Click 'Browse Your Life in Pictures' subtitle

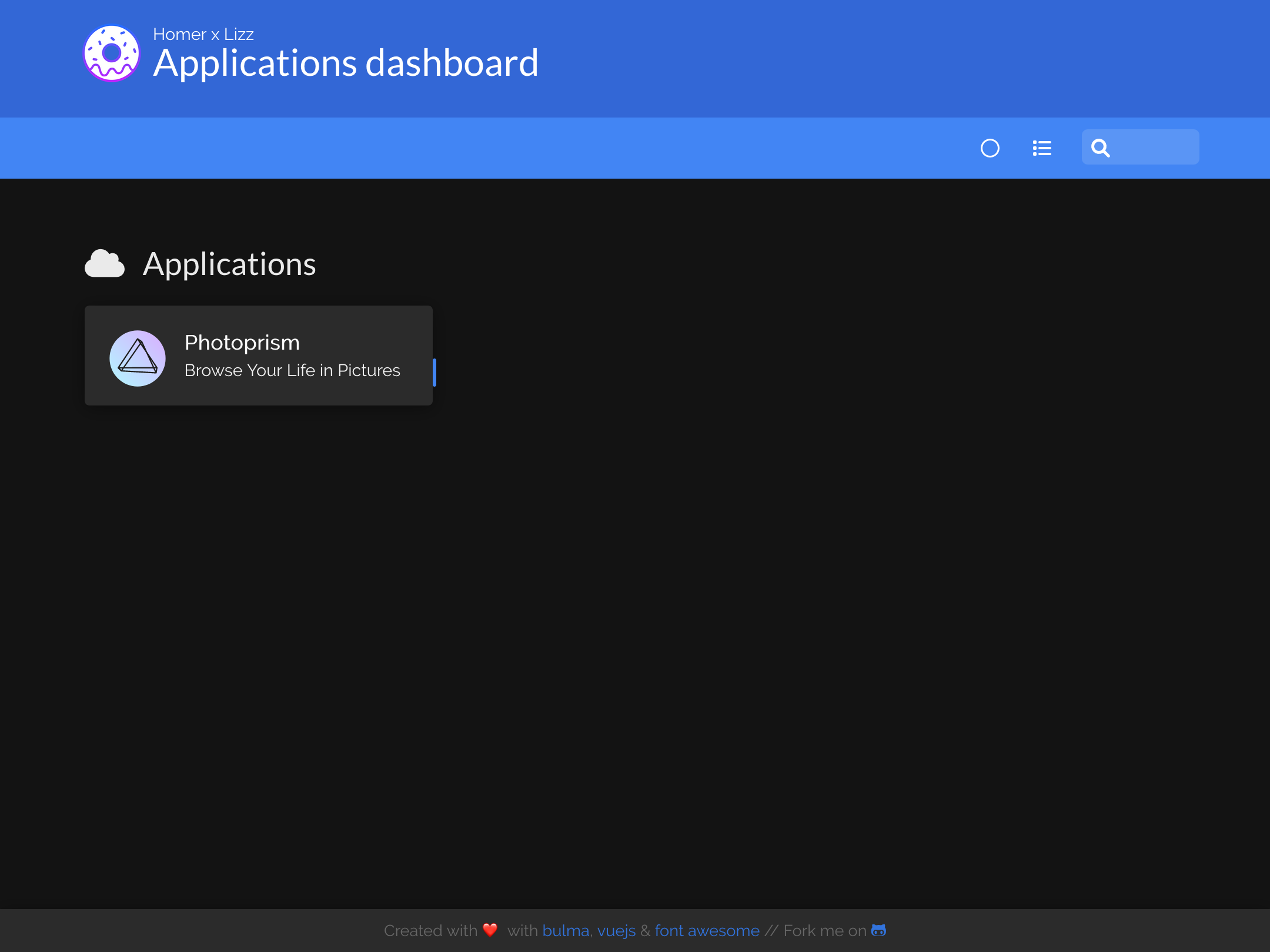[x=292, y=371]
